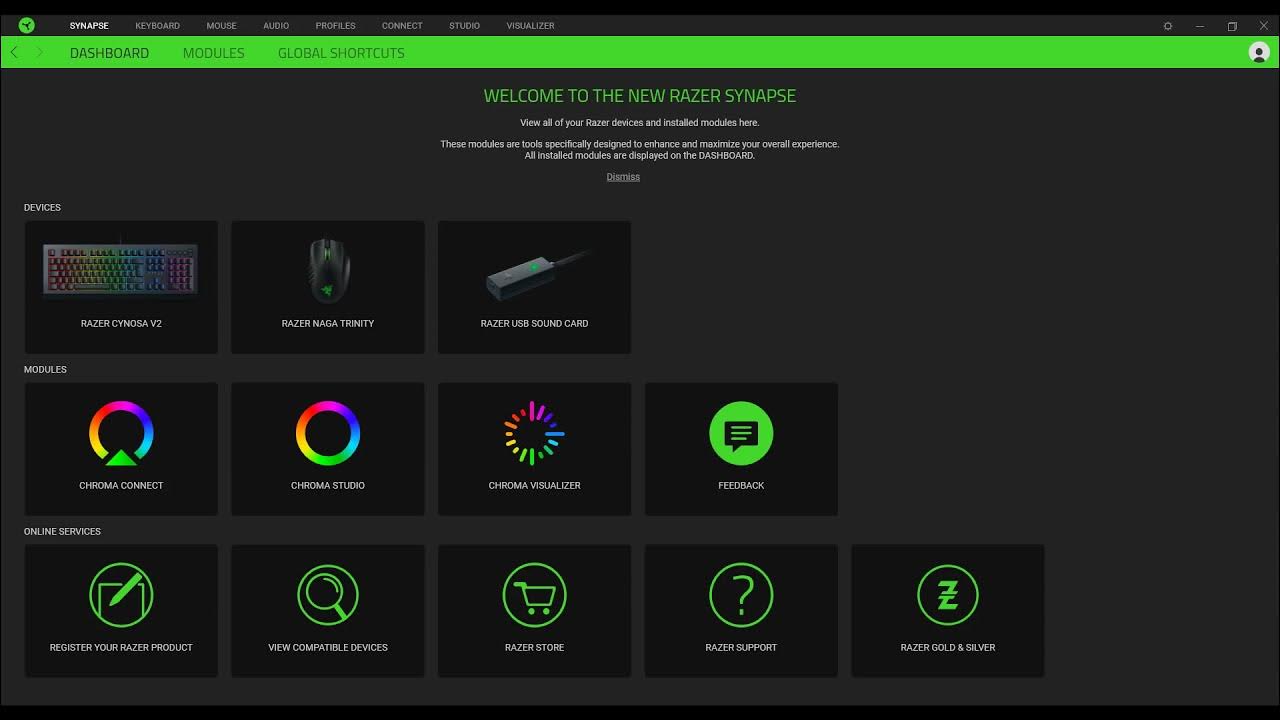Go back with the left navigation arrow
The width and height of the screenshot is (1280, 720).
coord(14,52)
